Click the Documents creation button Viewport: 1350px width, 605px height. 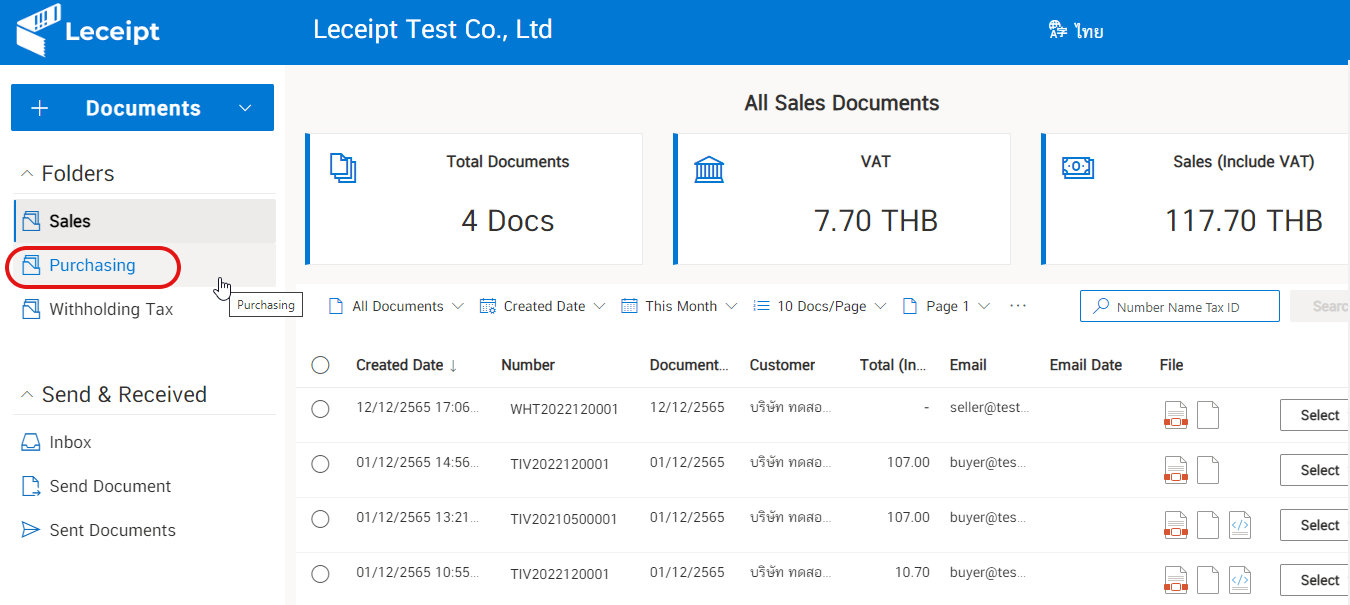tap(140, 107)
